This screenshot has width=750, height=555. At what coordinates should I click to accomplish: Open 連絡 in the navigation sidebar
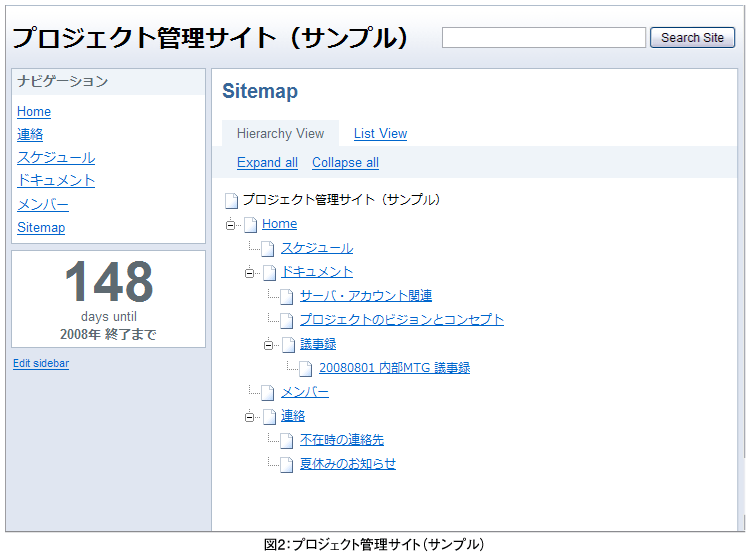coord(30,134)
